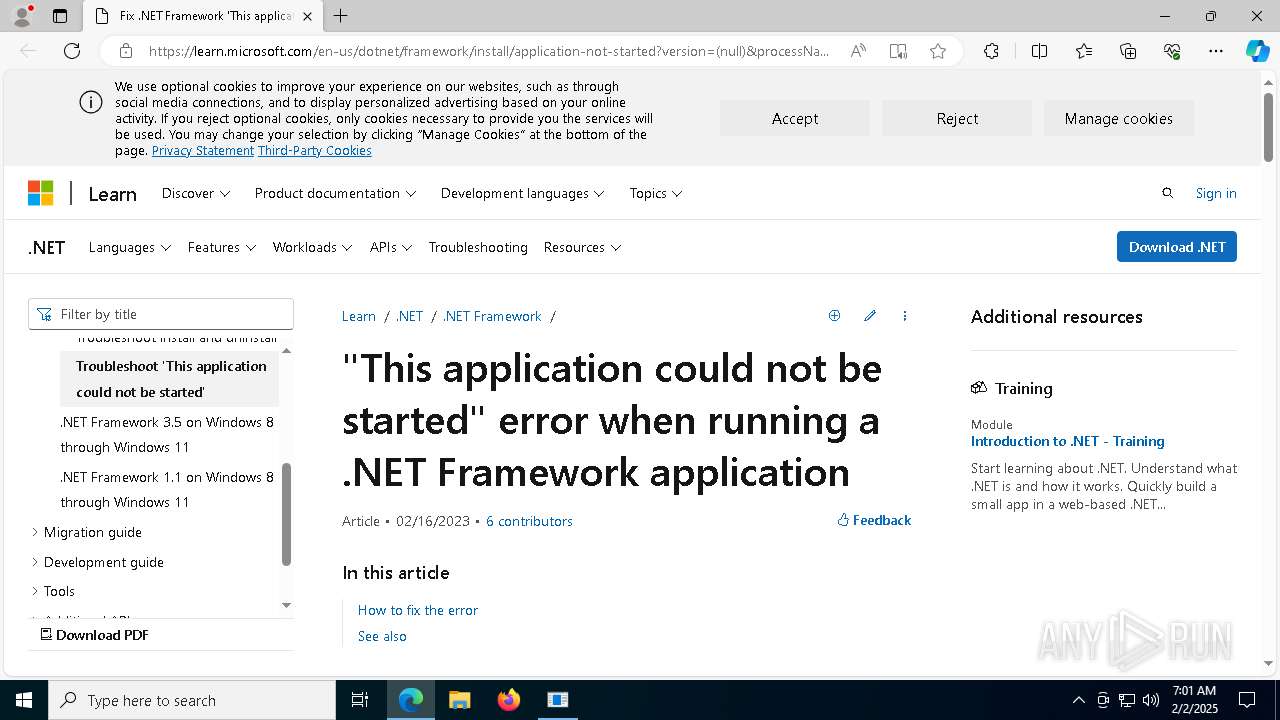Open Collections panel
Image resolution: width=1280 pixels, height=720 pixels.
[x=1128, y=51]
